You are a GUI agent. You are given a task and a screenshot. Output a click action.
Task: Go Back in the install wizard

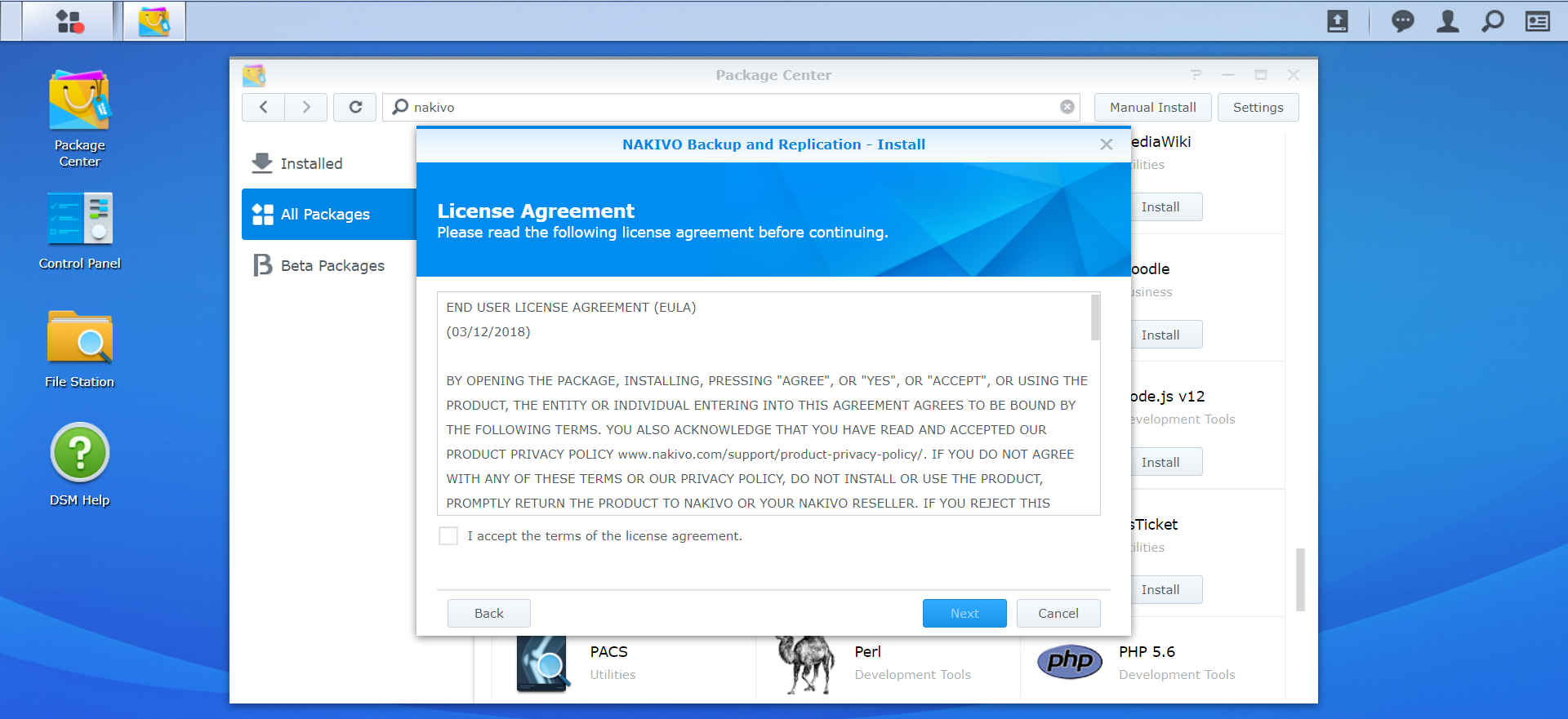[488, 614]
